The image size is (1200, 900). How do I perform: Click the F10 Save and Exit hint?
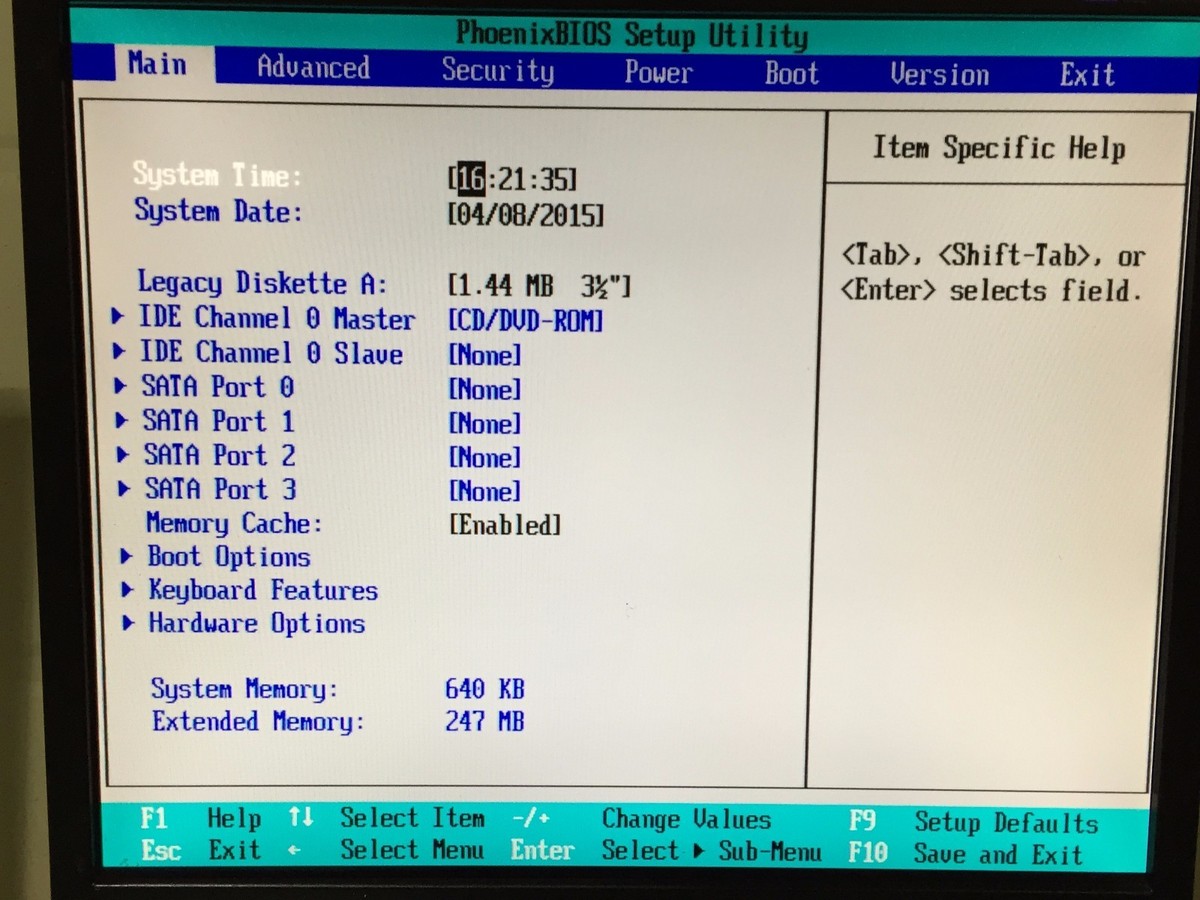pyautogui.click(x=965, y=855)
